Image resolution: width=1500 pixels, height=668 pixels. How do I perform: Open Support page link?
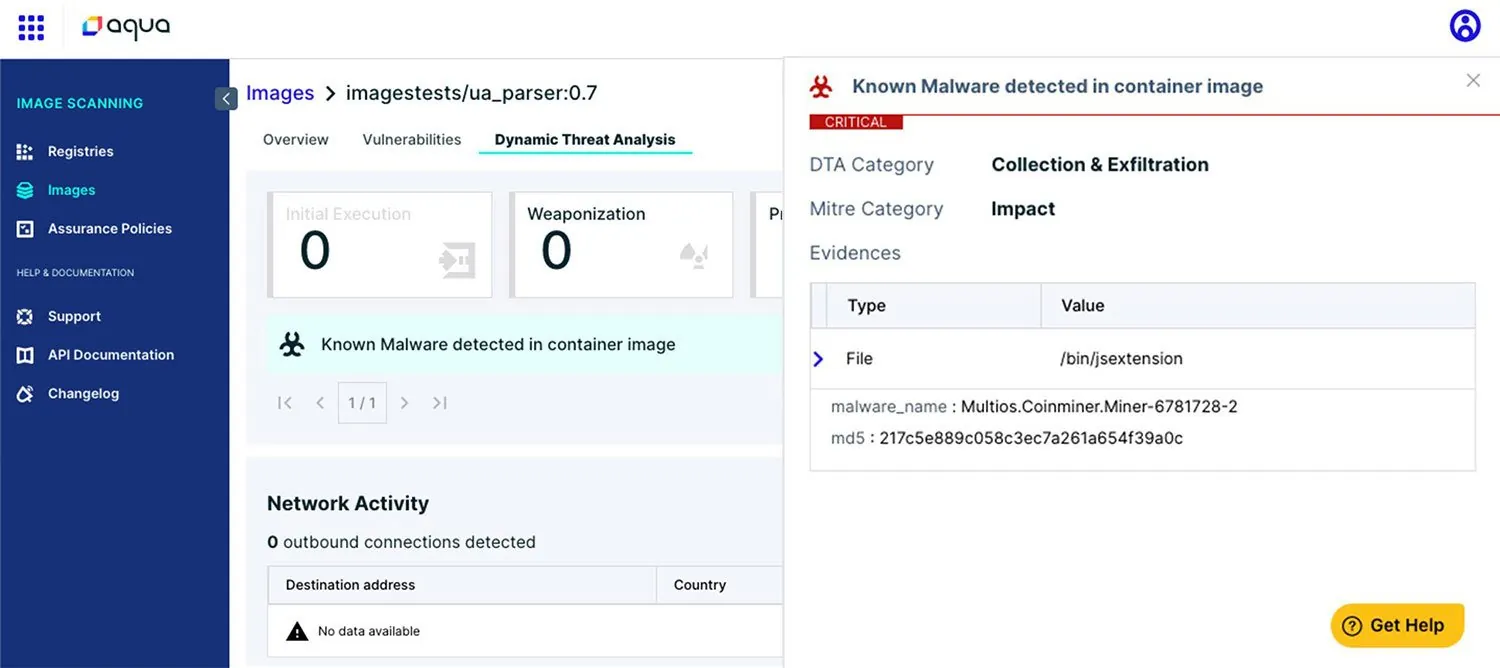(x=74, y=317)
